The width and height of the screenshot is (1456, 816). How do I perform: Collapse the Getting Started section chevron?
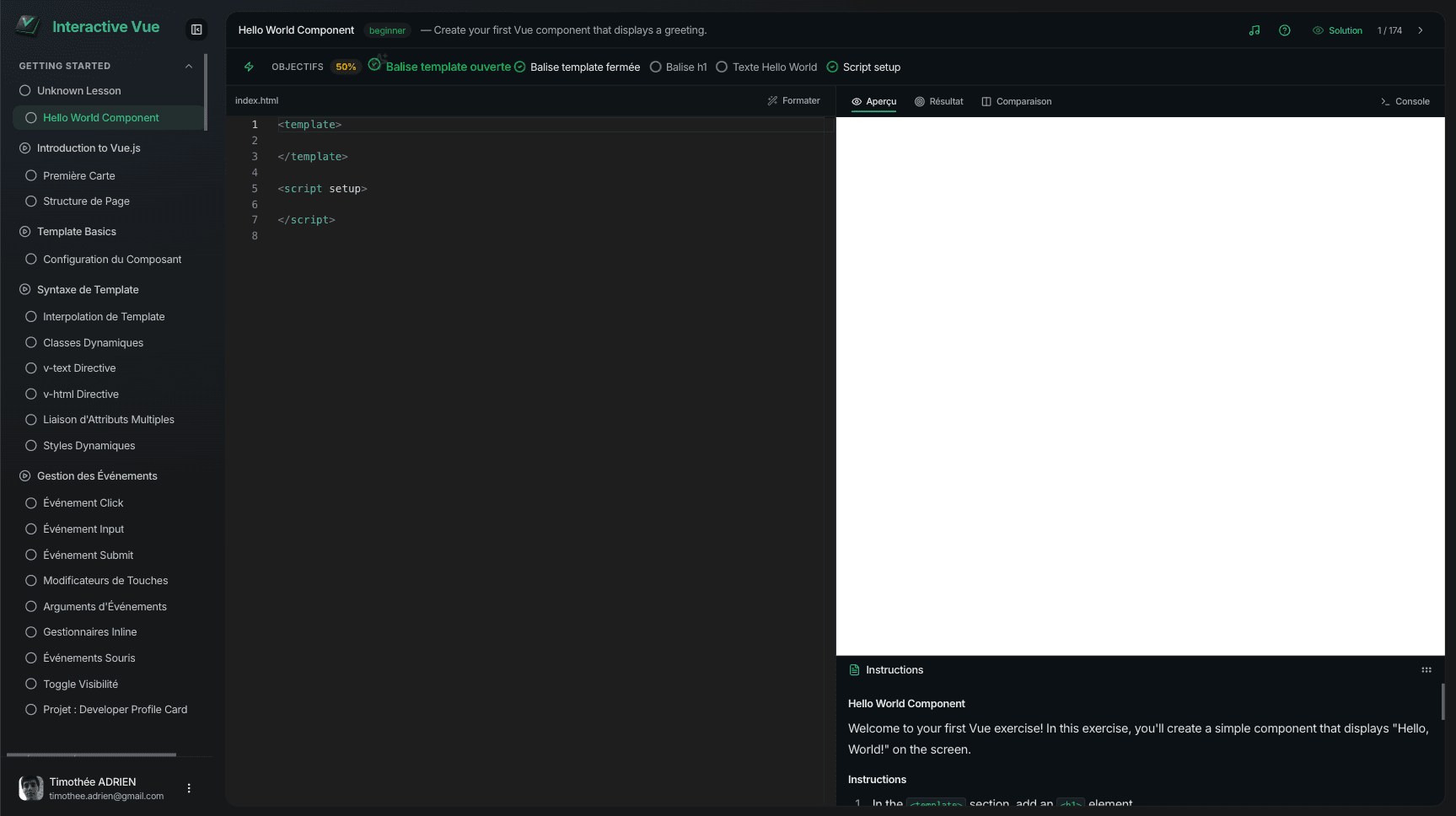[189, 66]
